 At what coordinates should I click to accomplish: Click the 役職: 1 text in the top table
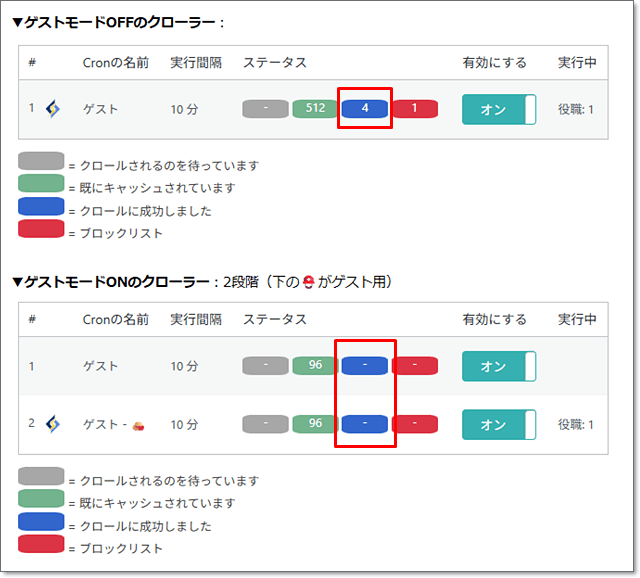tap(577, 109)
